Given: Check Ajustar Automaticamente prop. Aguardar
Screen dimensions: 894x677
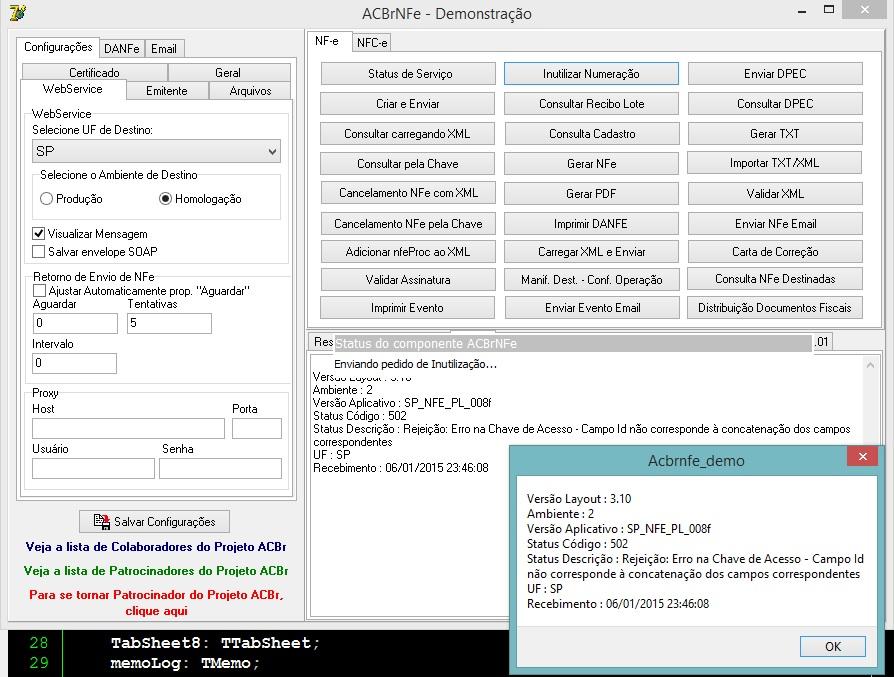Looking at the screenshot, I should click(39, 291).
